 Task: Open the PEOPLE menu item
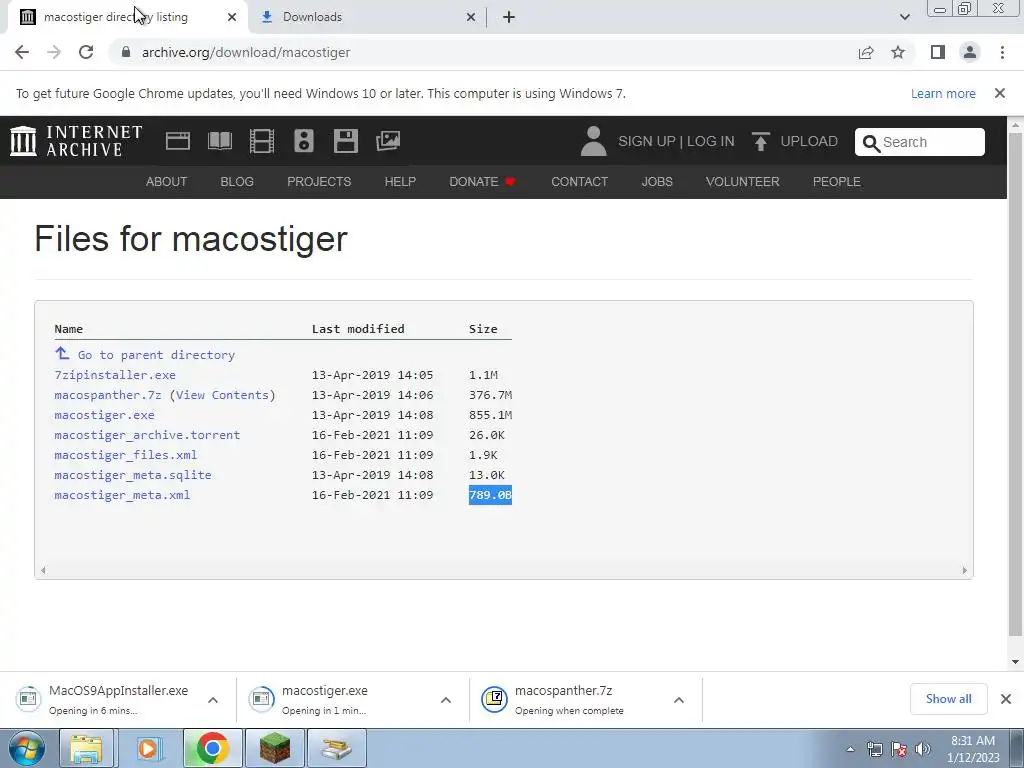click(837, 182)
